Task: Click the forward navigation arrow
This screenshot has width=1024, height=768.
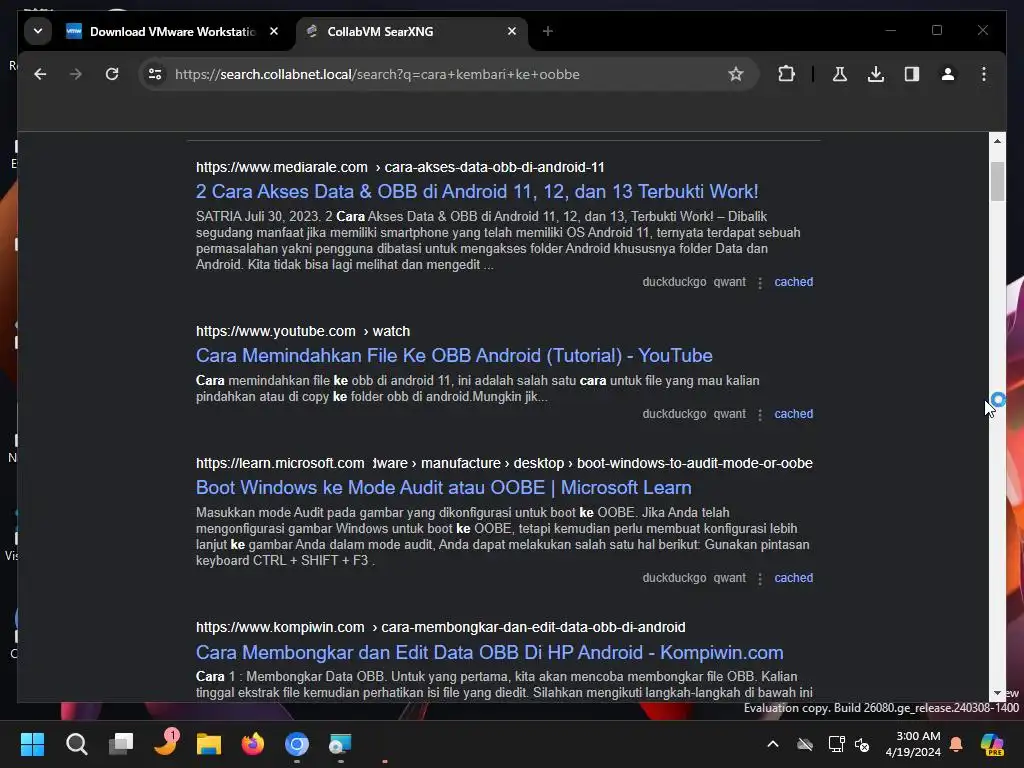Action: click(76, 74)
